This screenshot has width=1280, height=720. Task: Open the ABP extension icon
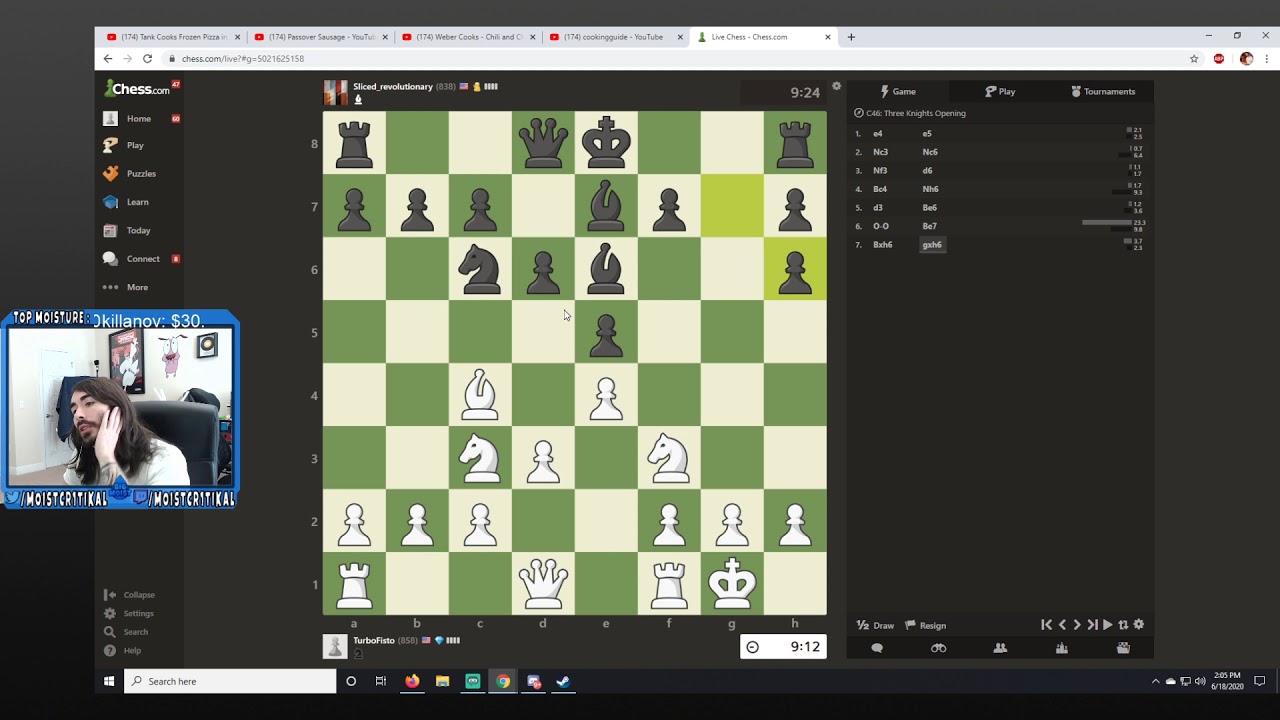click(x=1218, y=59)
